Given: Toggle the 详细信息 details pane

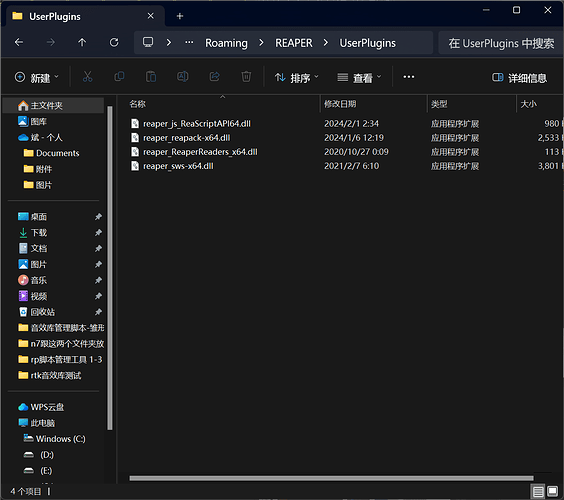Looking at the screenshot, I should pos(519,78).
